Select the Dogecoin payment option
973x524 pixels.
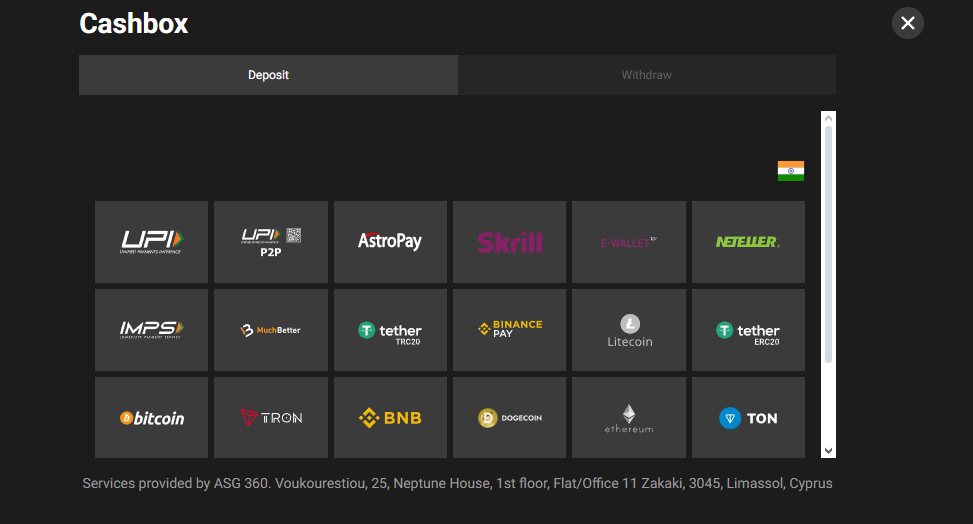click(x=509, y=417)
